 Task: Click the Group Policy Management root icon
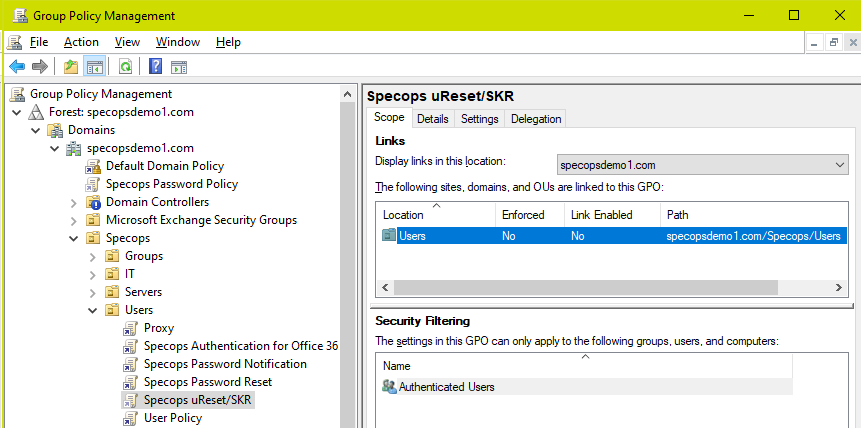18,94
